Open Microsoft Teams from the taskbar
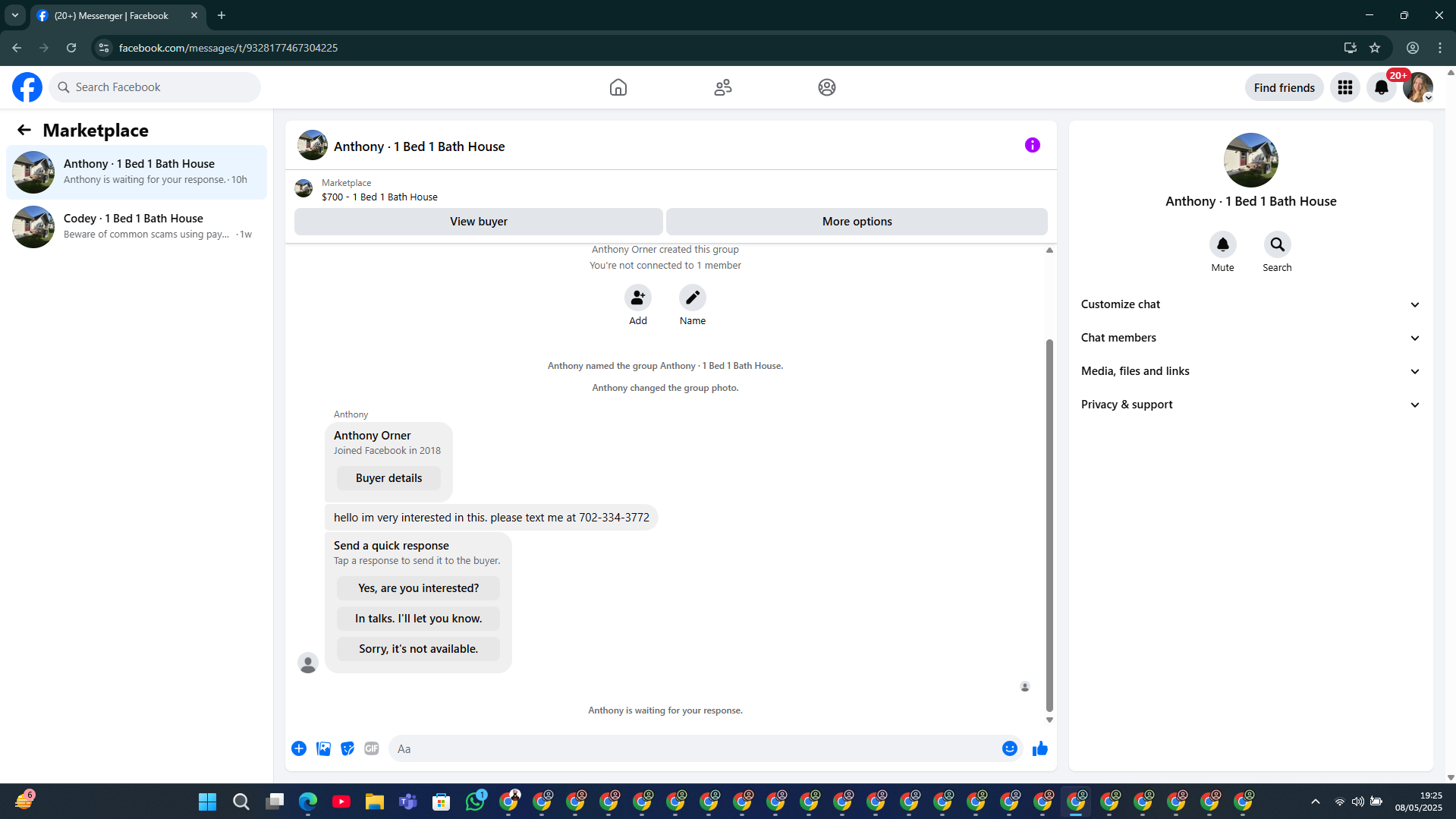Screen dimensions: 1456x819 coord(408,802)
